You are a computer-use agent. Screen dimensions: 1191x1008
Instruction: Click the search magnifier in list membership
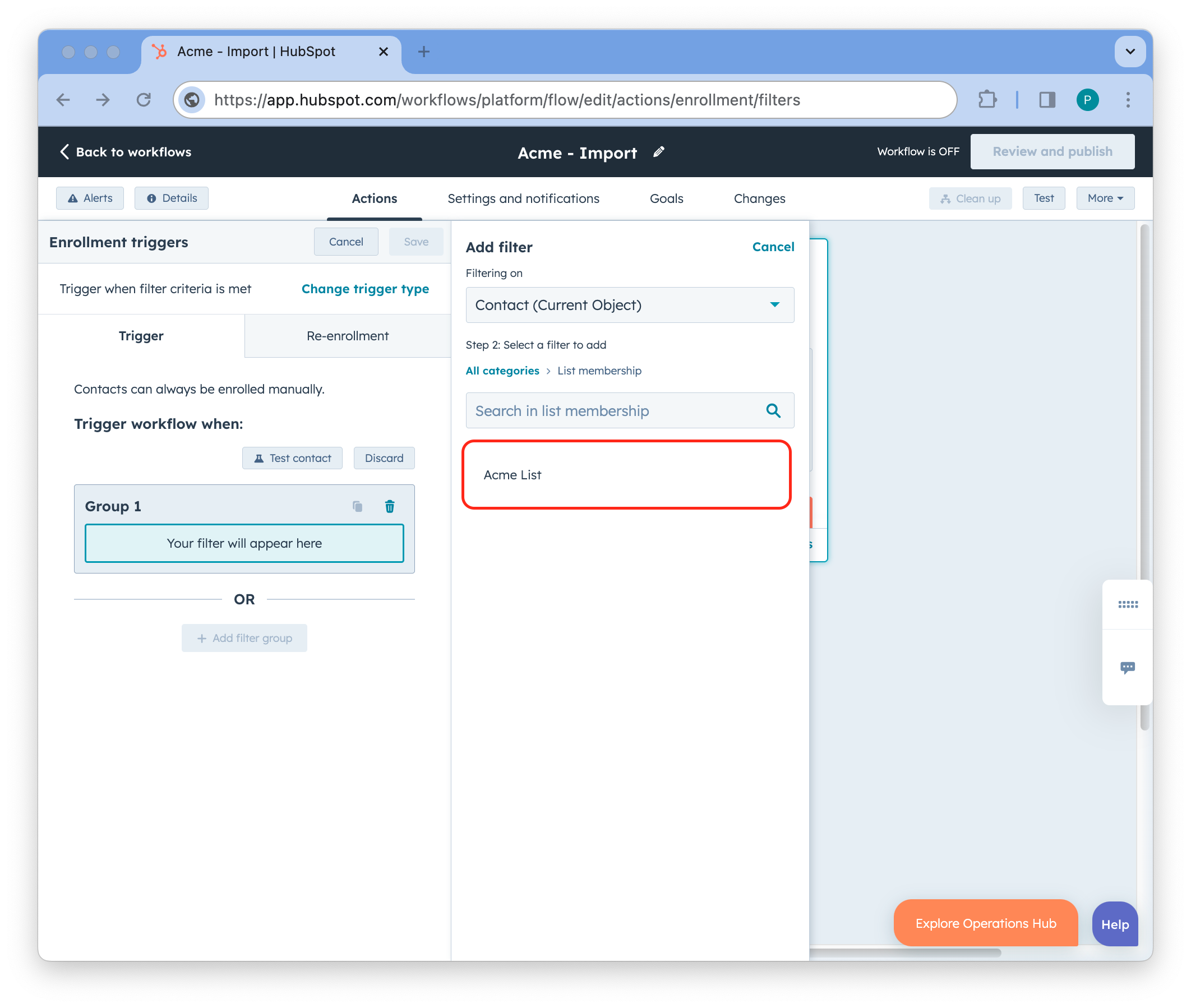pos(773,410)
